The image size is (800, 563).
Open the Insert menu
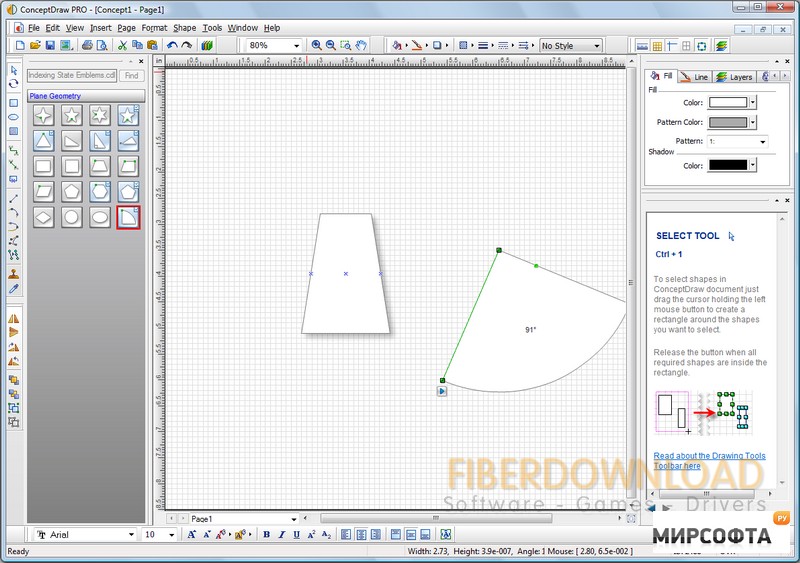(101, 28)
